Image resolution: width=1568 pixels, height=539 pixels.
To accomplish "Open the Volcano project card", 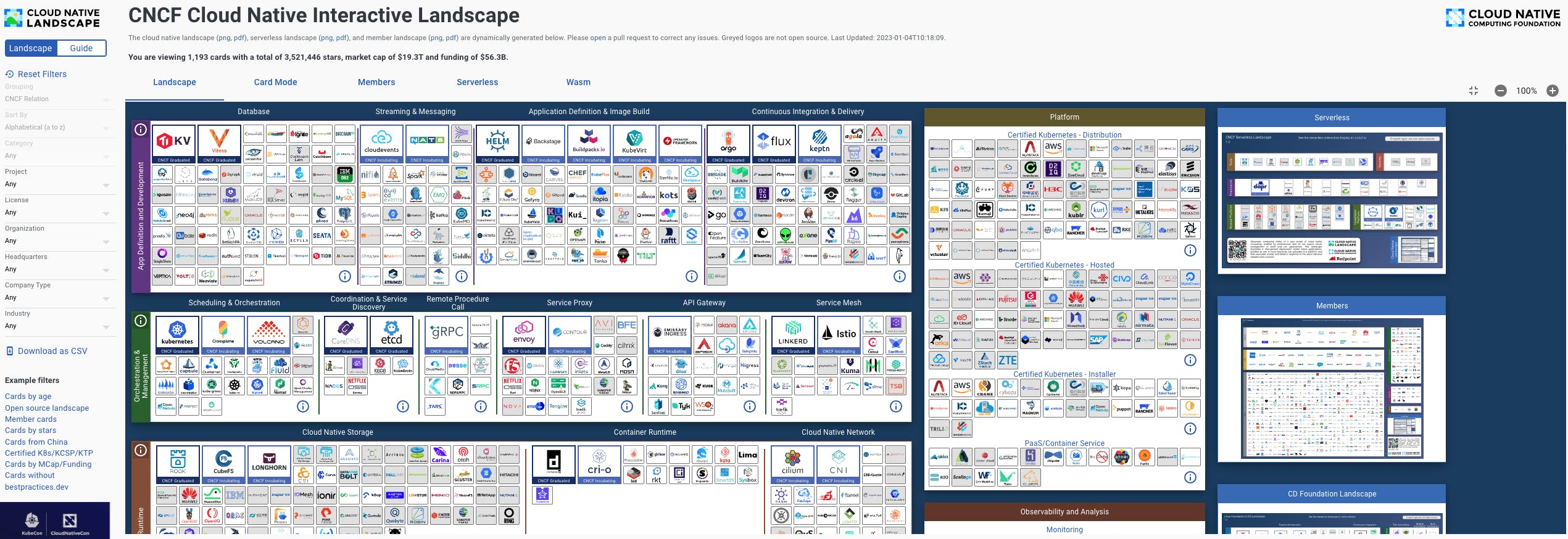I will (x=268, y=335).
